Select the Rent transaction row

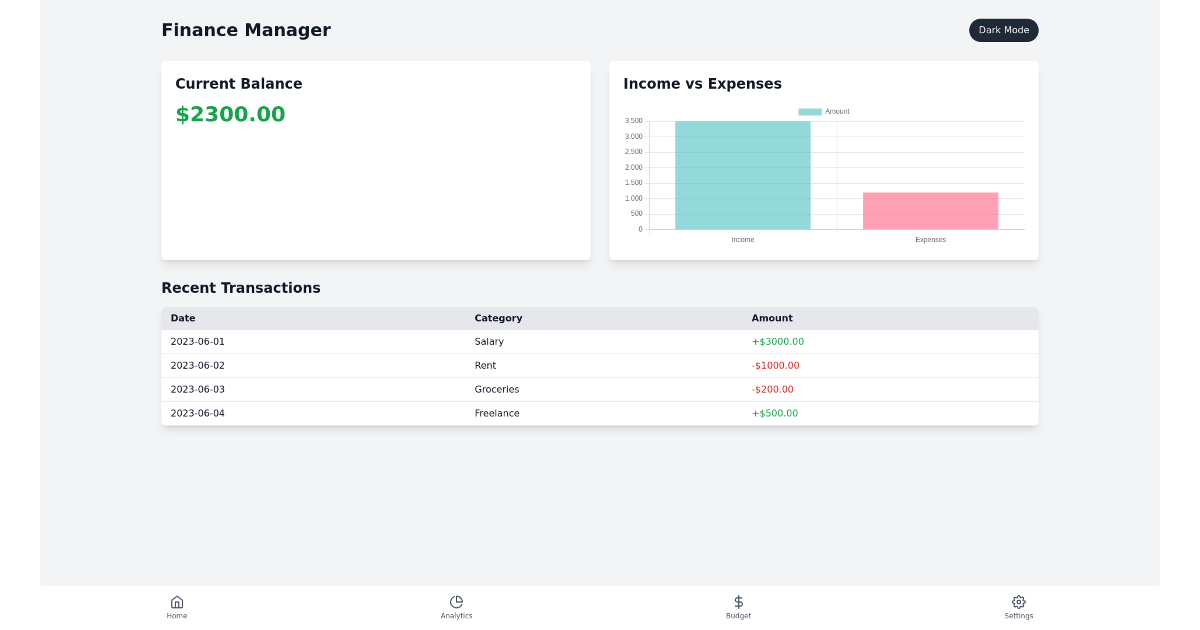(x=600, y=365)
